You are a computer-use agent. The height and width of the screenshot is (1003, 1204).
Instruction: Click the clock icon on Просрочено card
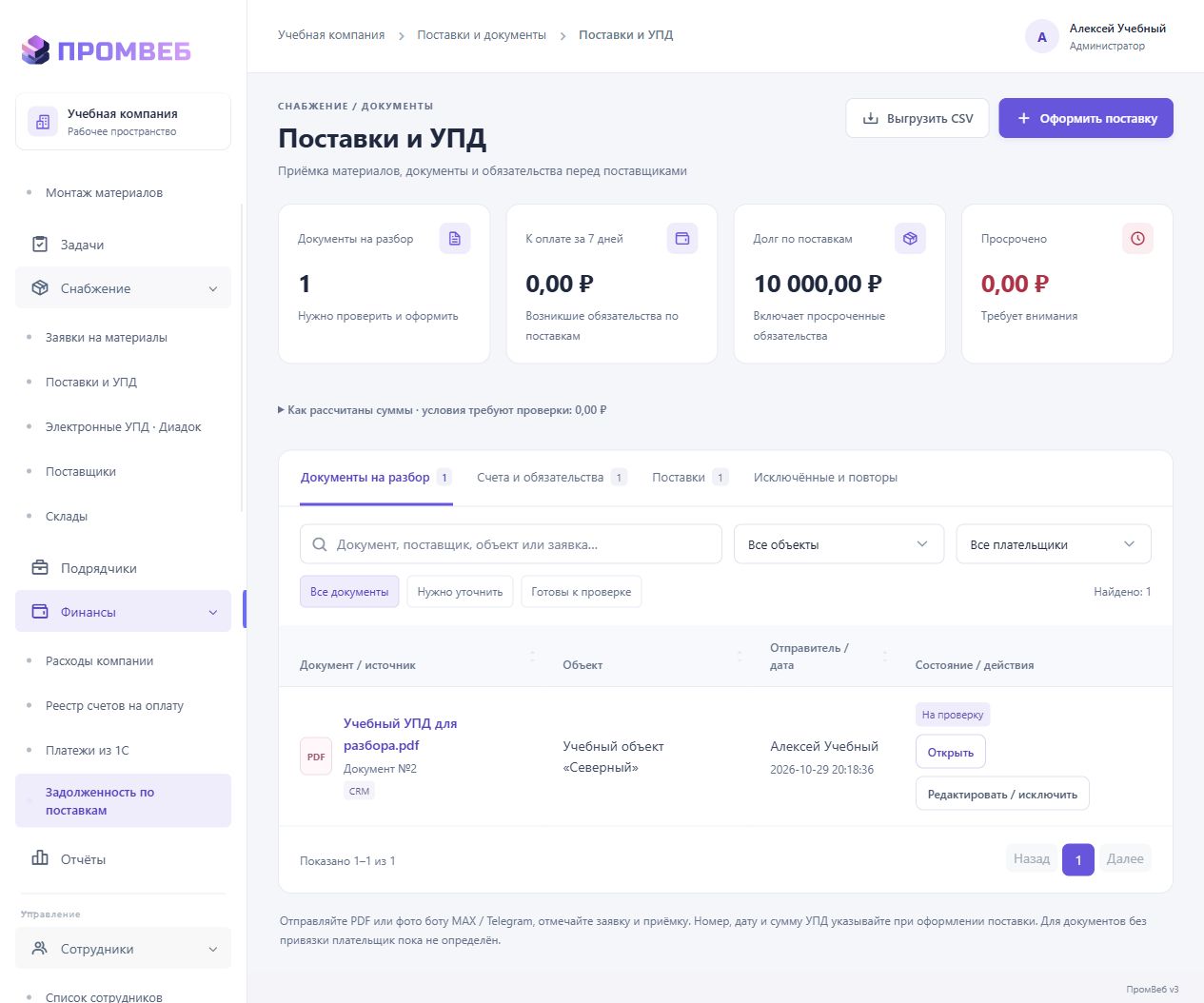1137,239
